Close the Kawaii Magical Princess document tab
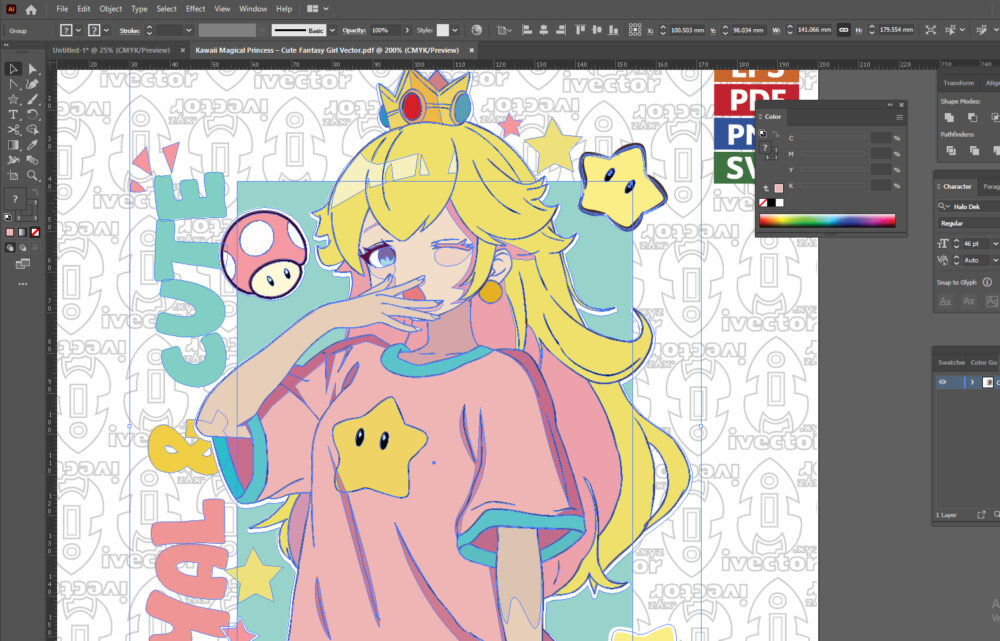The width and height of the screenshot is (1000, 641). [472, 50]
